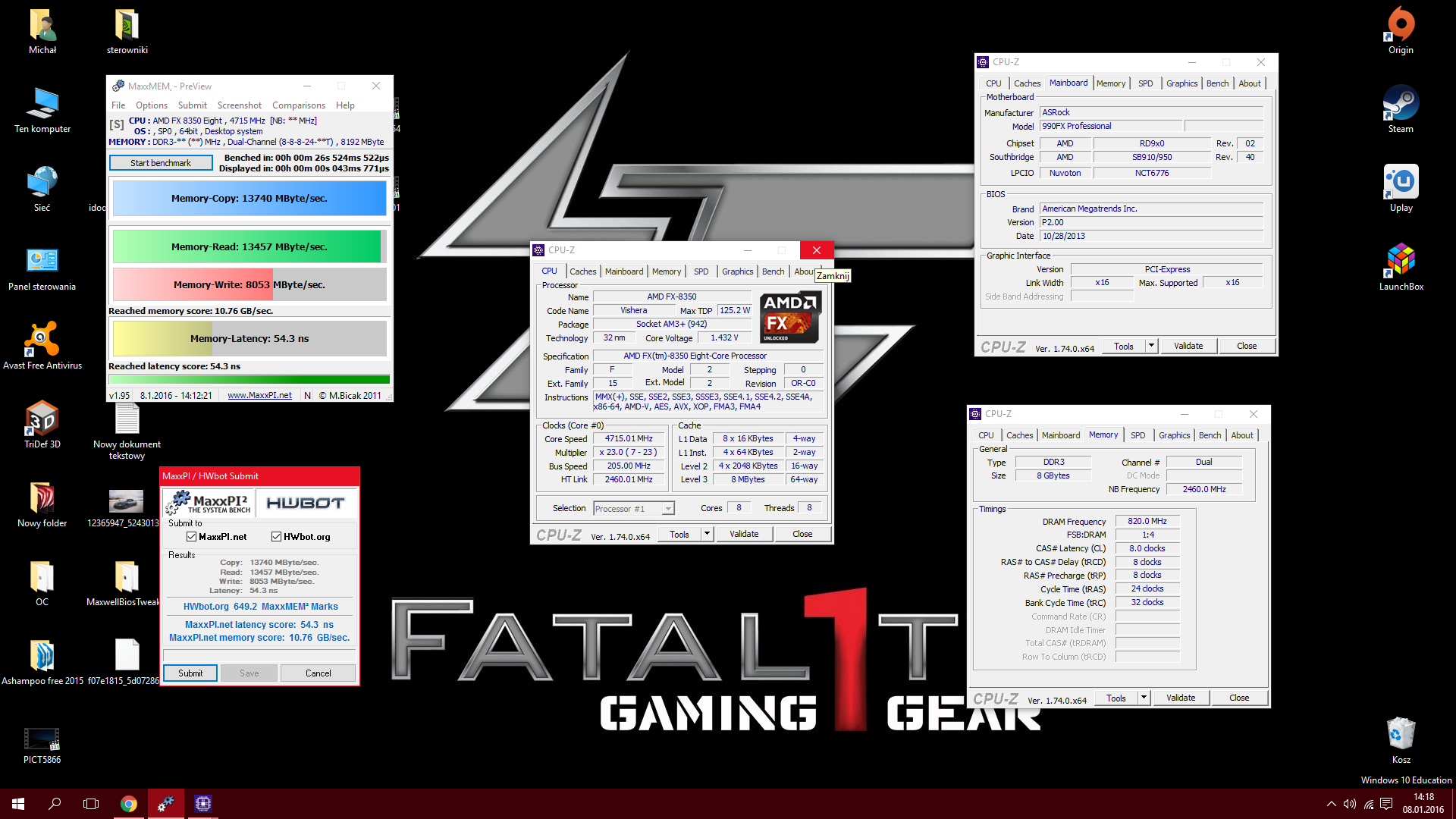Open Panel sterowania icon
Screen dimensions: 1456x819
(42, 267)
